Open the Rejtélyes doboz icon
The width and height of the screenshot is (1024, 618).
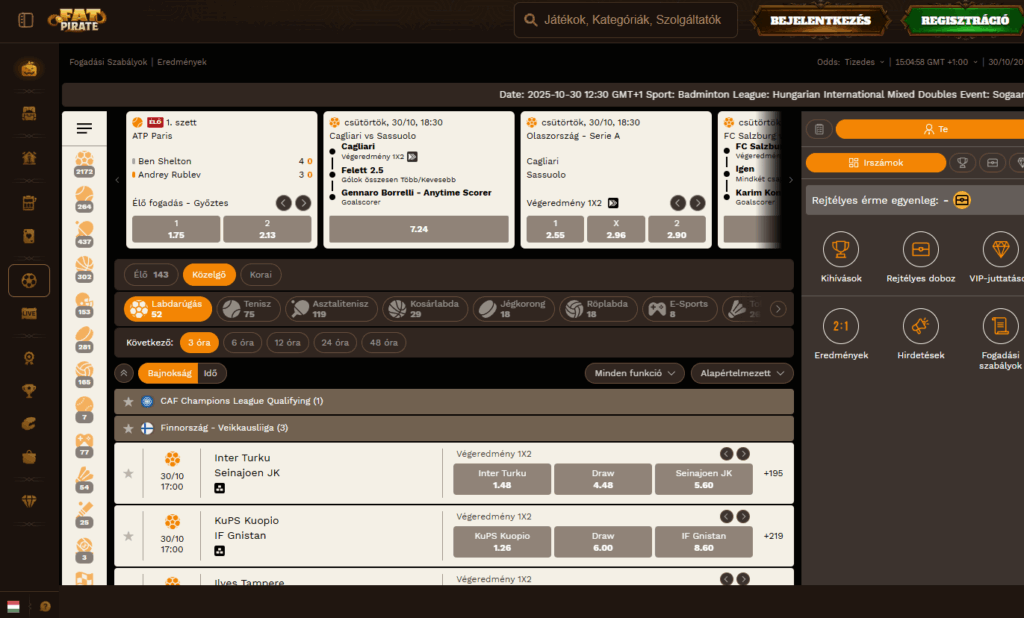(920, 249)
